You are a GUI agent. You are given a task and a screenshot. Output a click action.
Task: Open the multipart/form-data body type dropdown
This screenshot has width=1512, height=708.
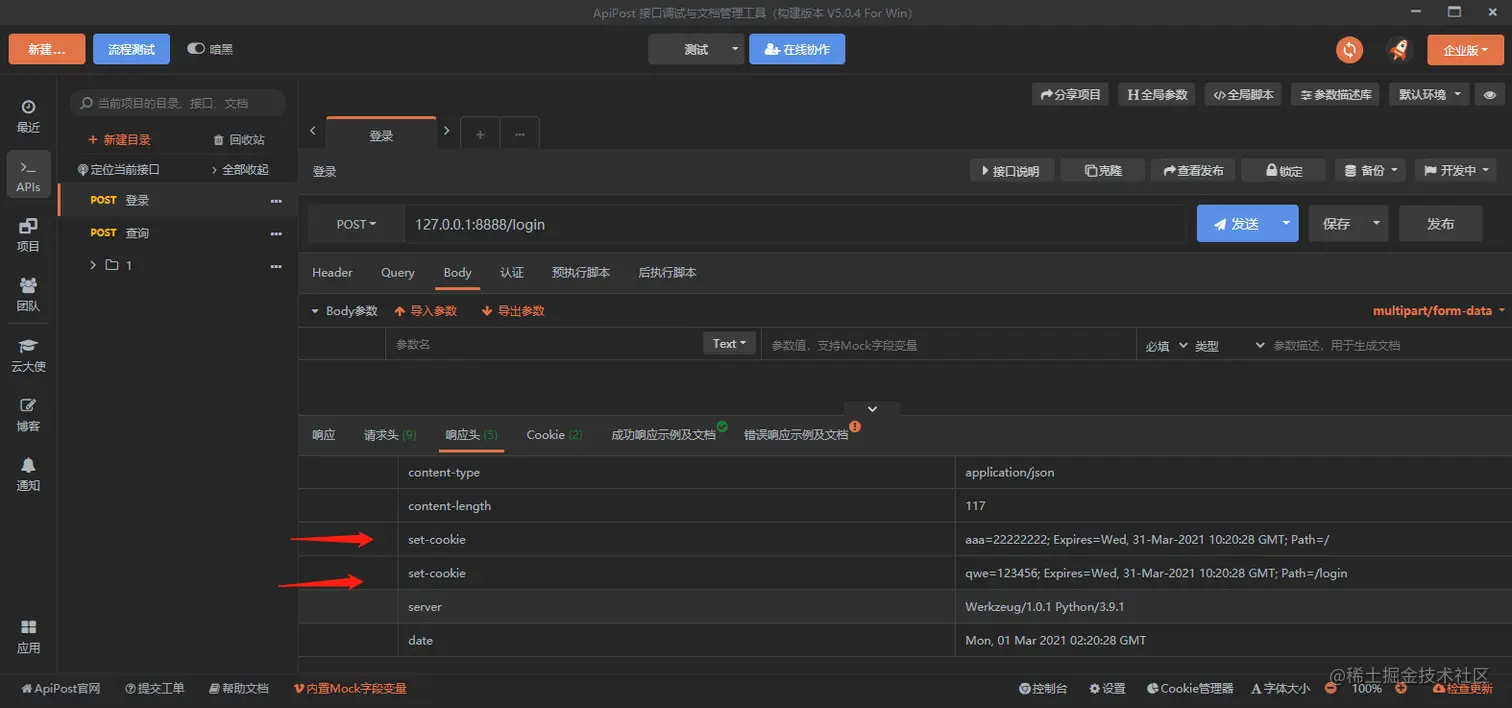pos(1439,311)
